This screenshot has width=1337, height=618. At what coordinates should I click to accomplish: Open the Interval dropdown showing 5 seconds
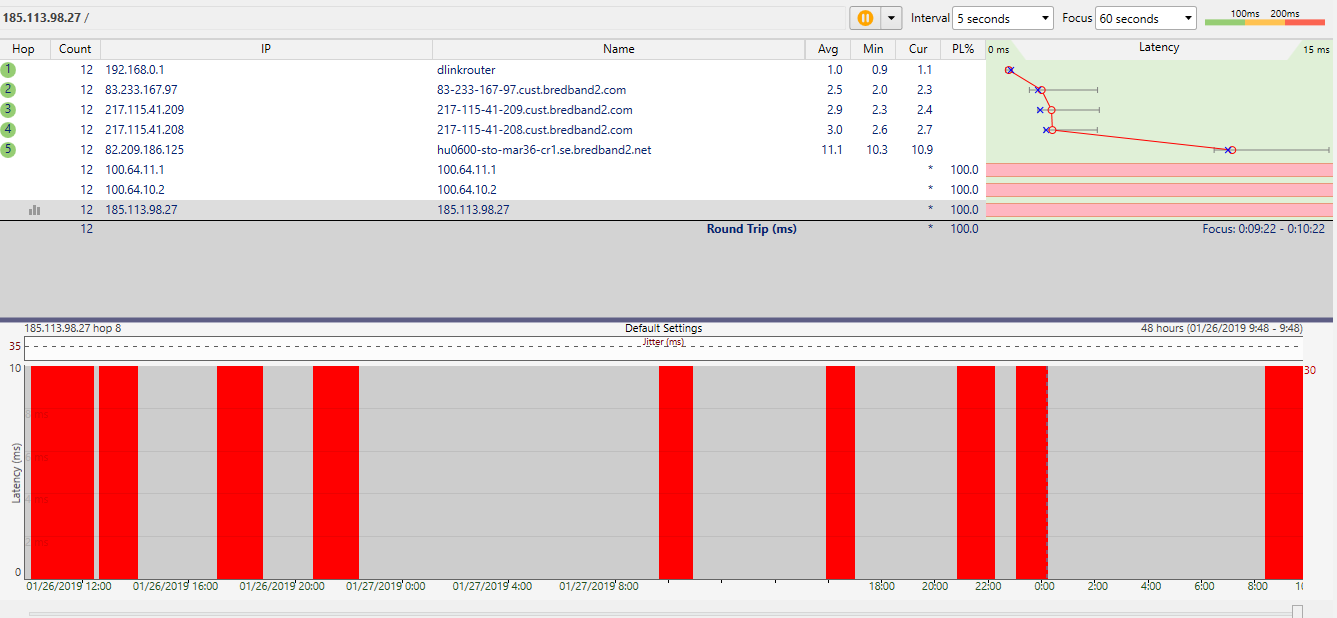(x=1003, y=18)
